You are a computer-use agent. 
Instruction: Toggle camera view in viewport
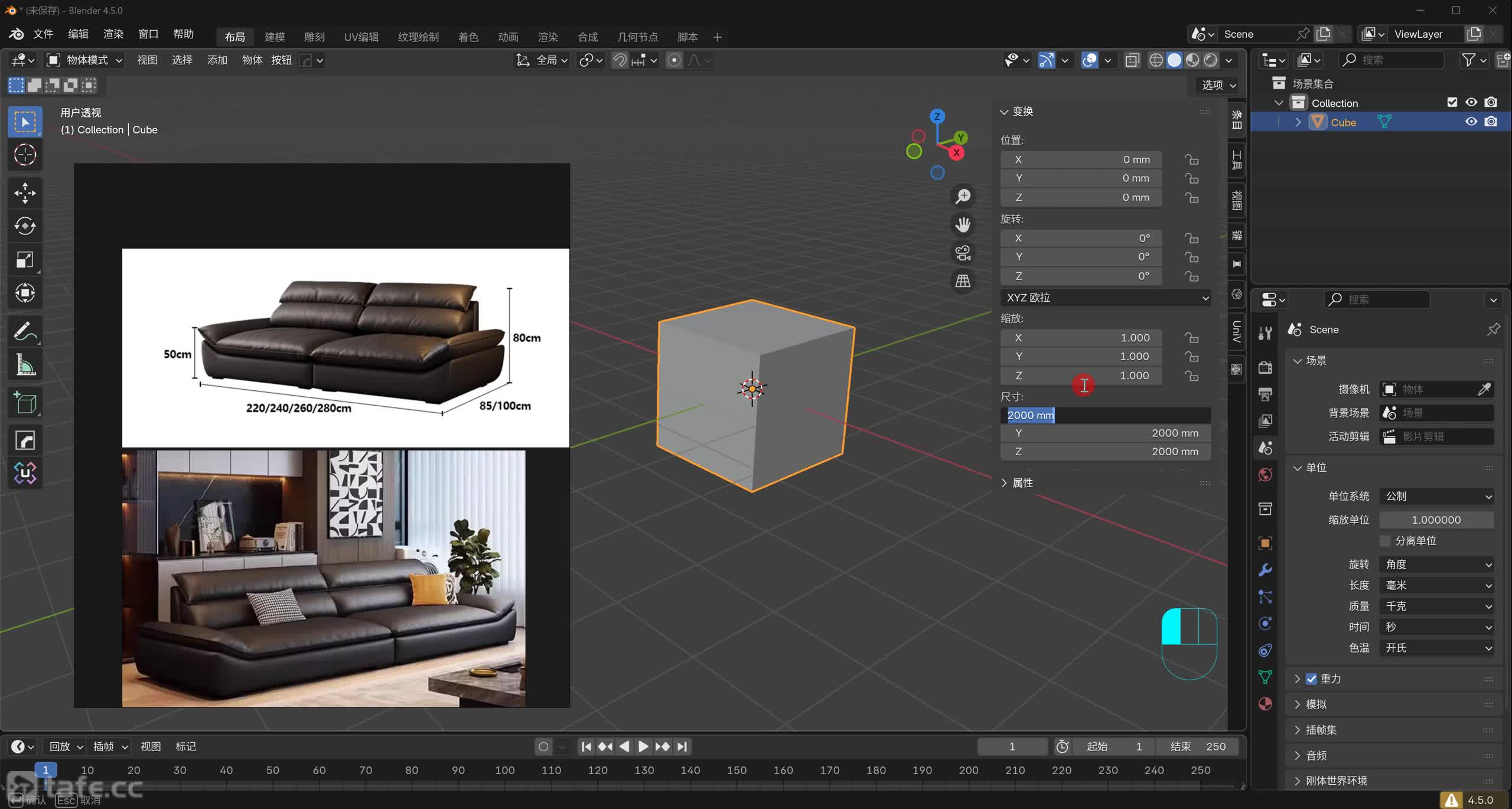tap(963, 253)
